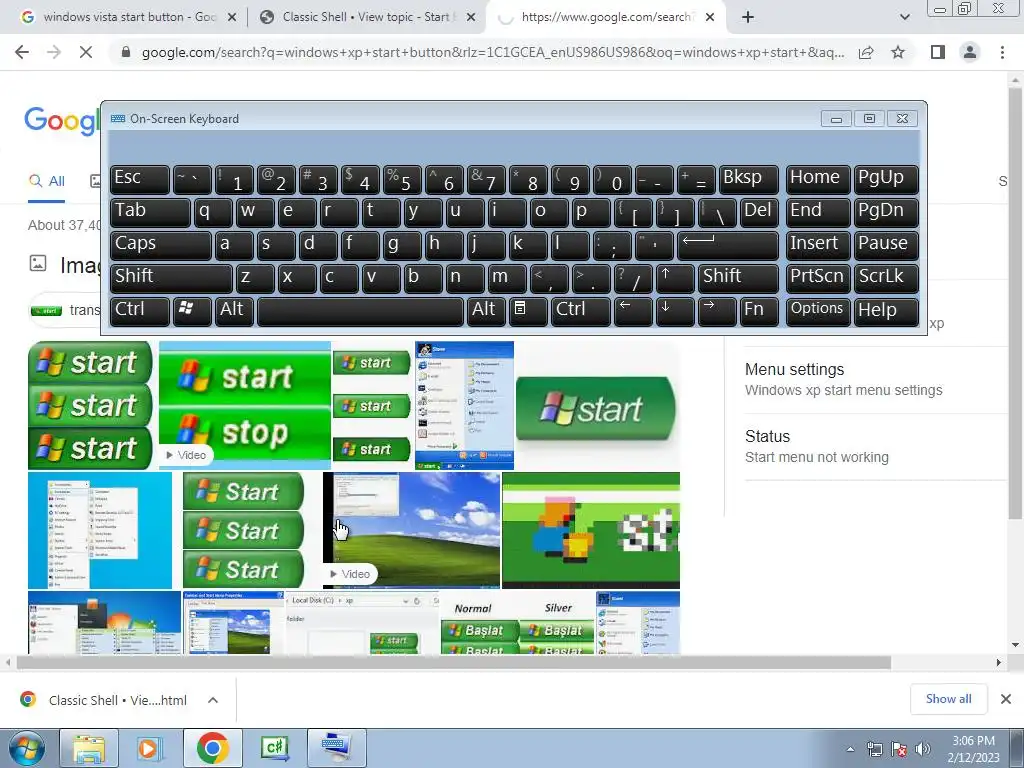Screen dimensions: 1024x768
Task: Expand the tab search chevron
Action: tap(904, 17)
